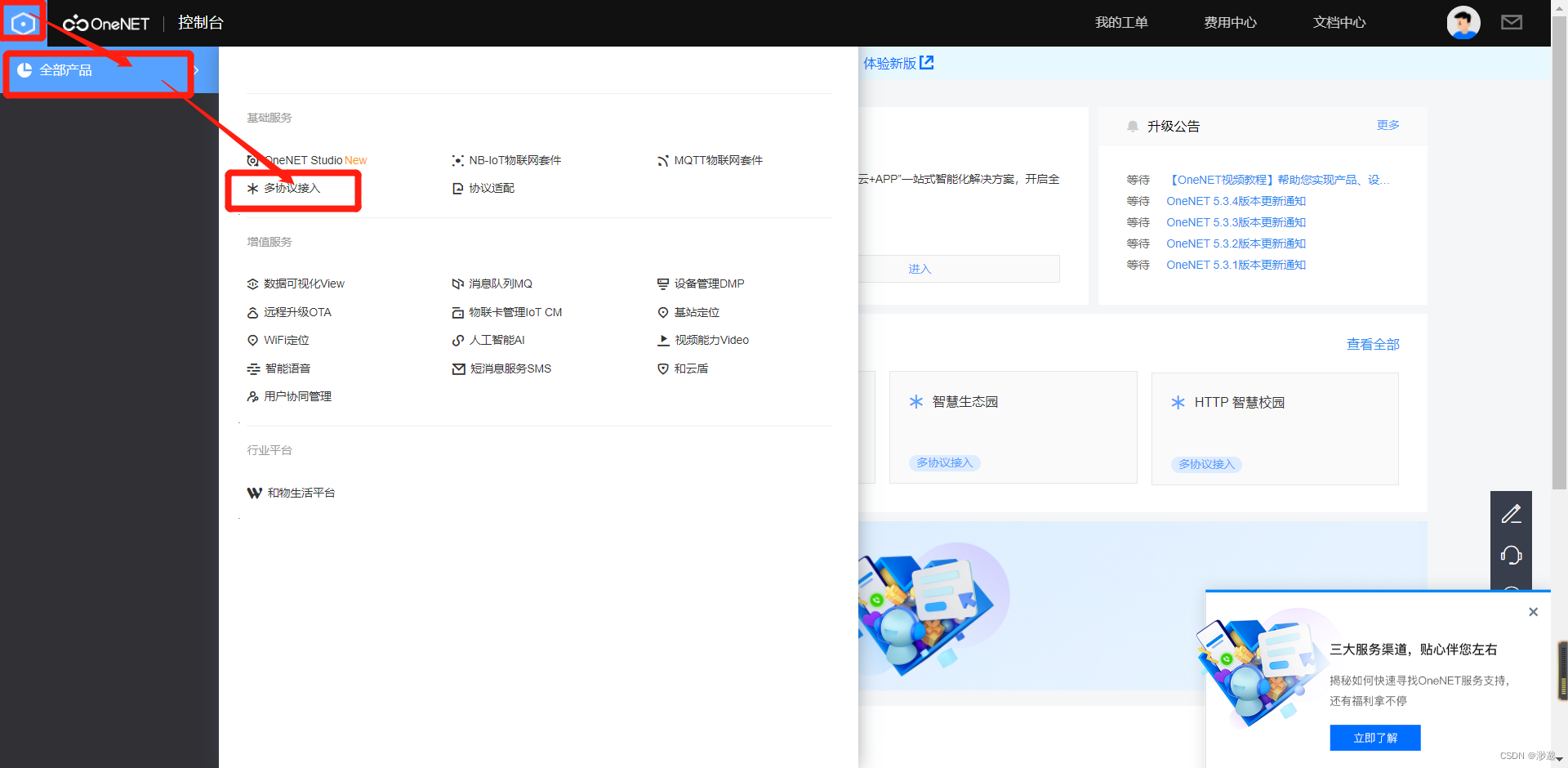This screenshot has width=1568, height=768.
Task: Open OneNET视频教程 announcement
Action: coord(1279,180)
